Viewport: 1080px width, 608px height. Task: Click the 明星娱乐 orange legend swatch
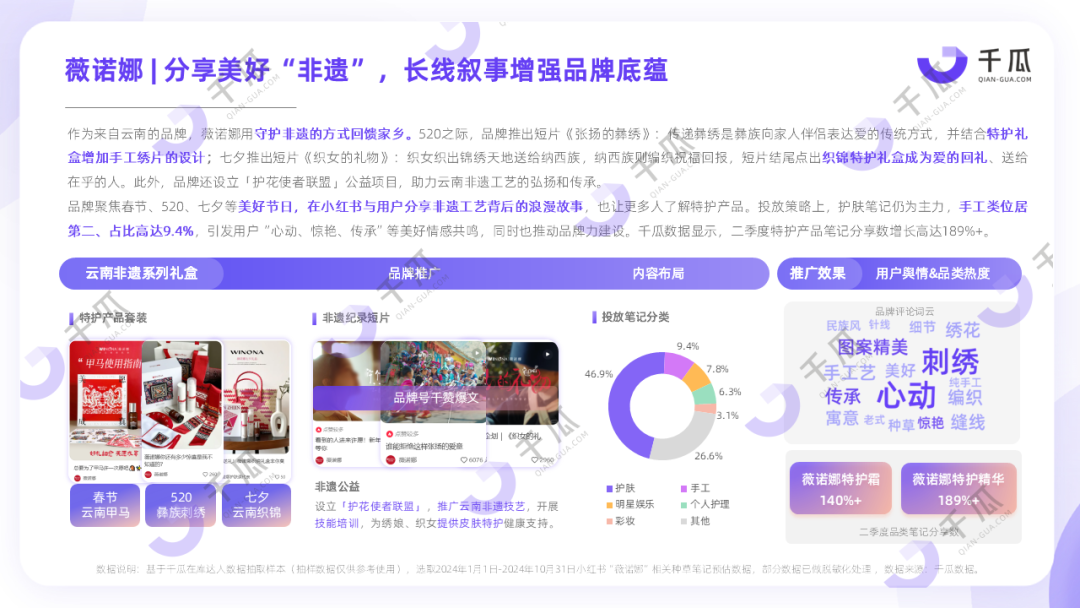point(610,505)
